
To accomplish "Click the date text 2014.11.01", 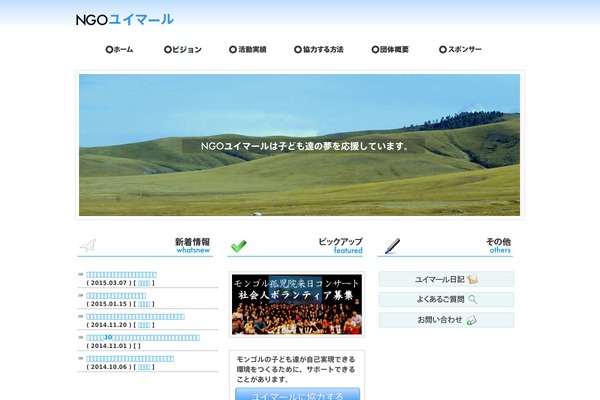I will [x=109, y=346].
